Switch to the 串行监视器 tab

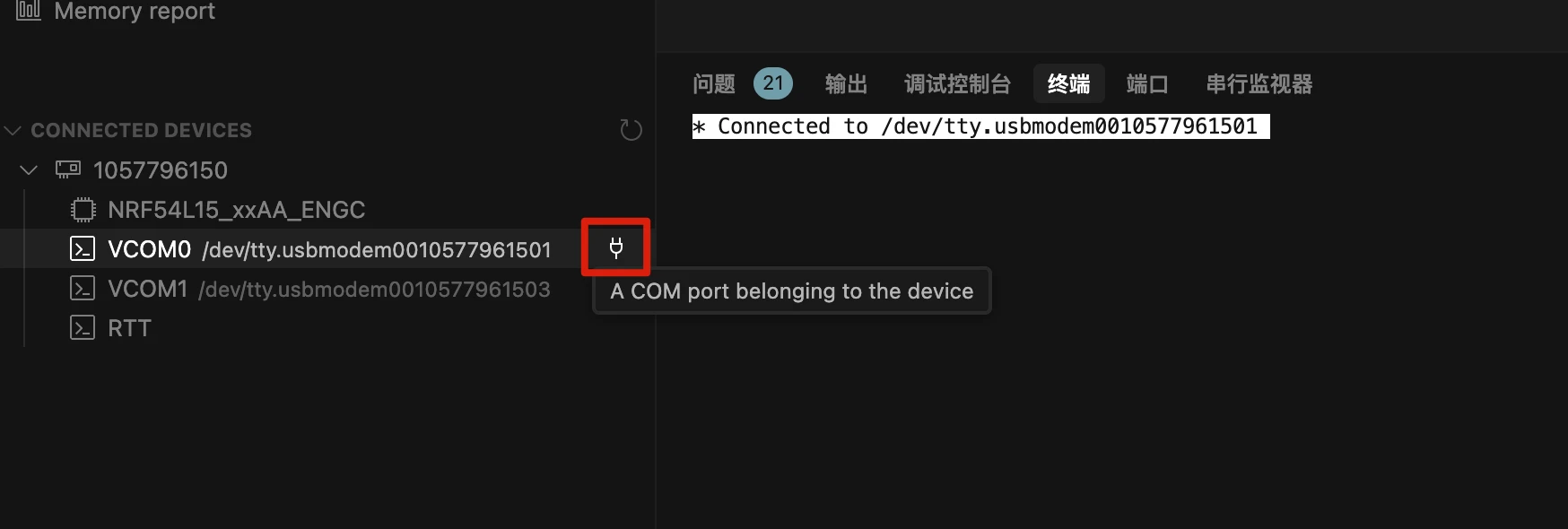coord(1259,84)
